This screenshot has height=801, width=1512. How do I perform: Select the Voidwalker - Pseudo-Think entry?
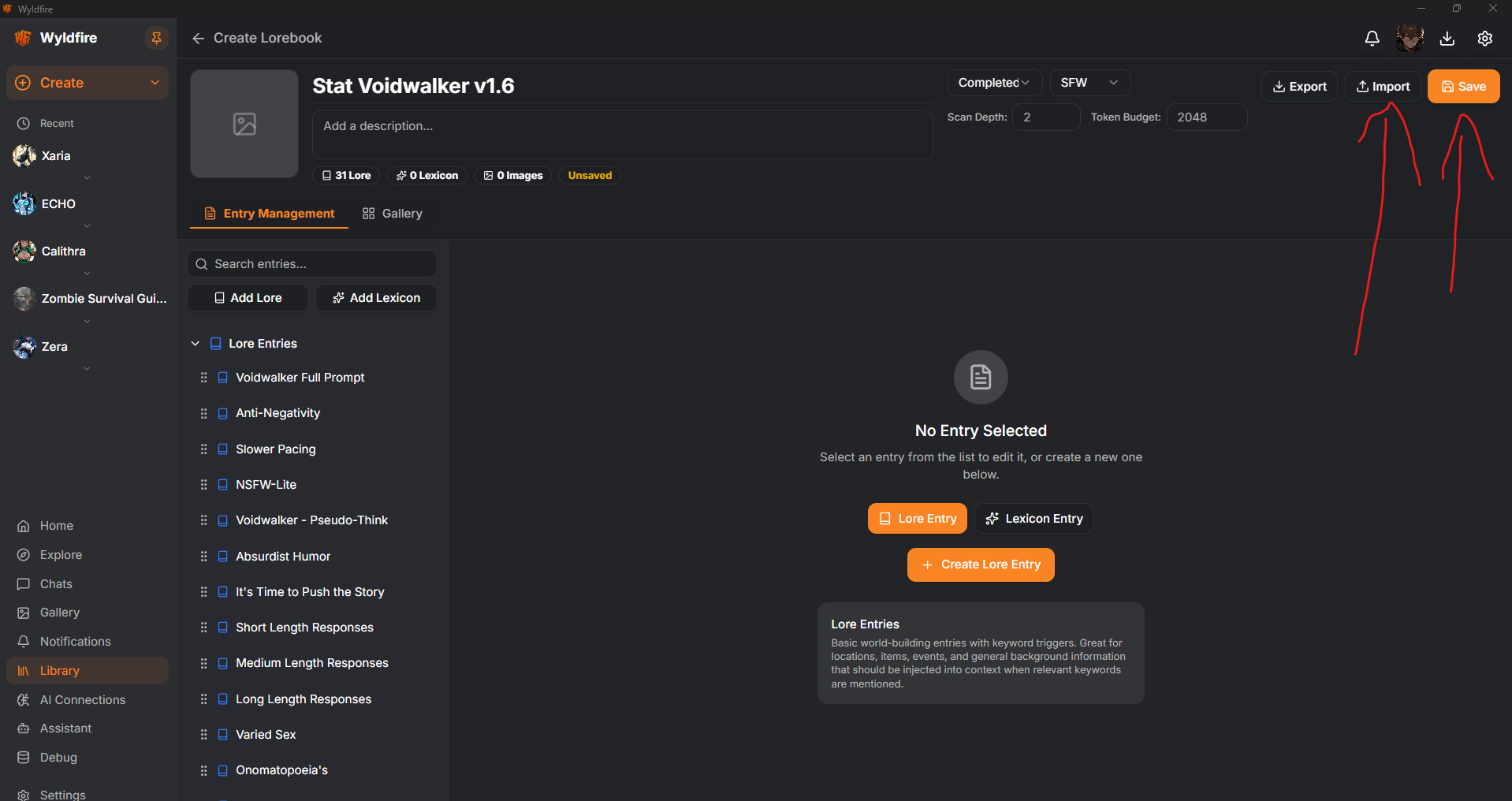(311, 520)
